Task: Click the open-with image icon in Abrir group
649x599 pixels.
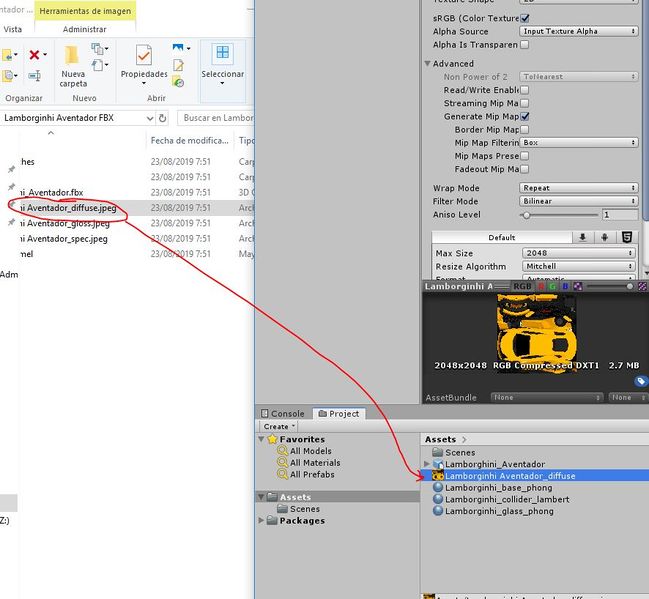Action: [x=178, y=48]
